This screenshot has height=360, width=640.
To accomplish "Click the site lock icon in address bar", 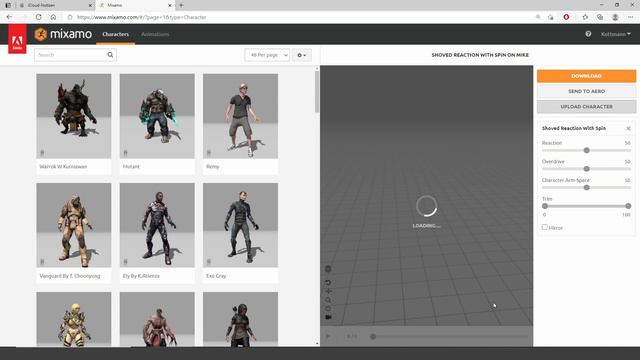I will (x=70, y=17).
